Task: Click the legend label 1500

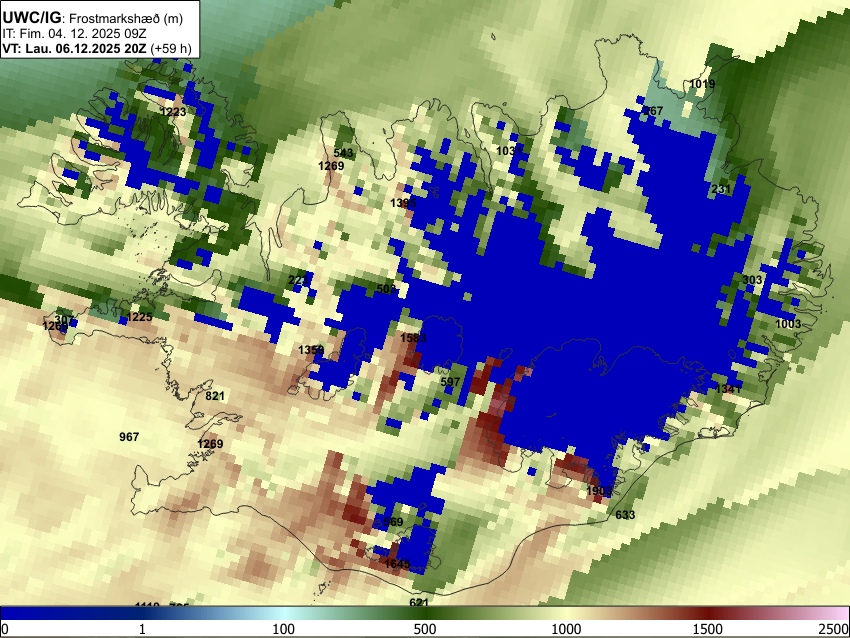Action: (x=708, y=629)
